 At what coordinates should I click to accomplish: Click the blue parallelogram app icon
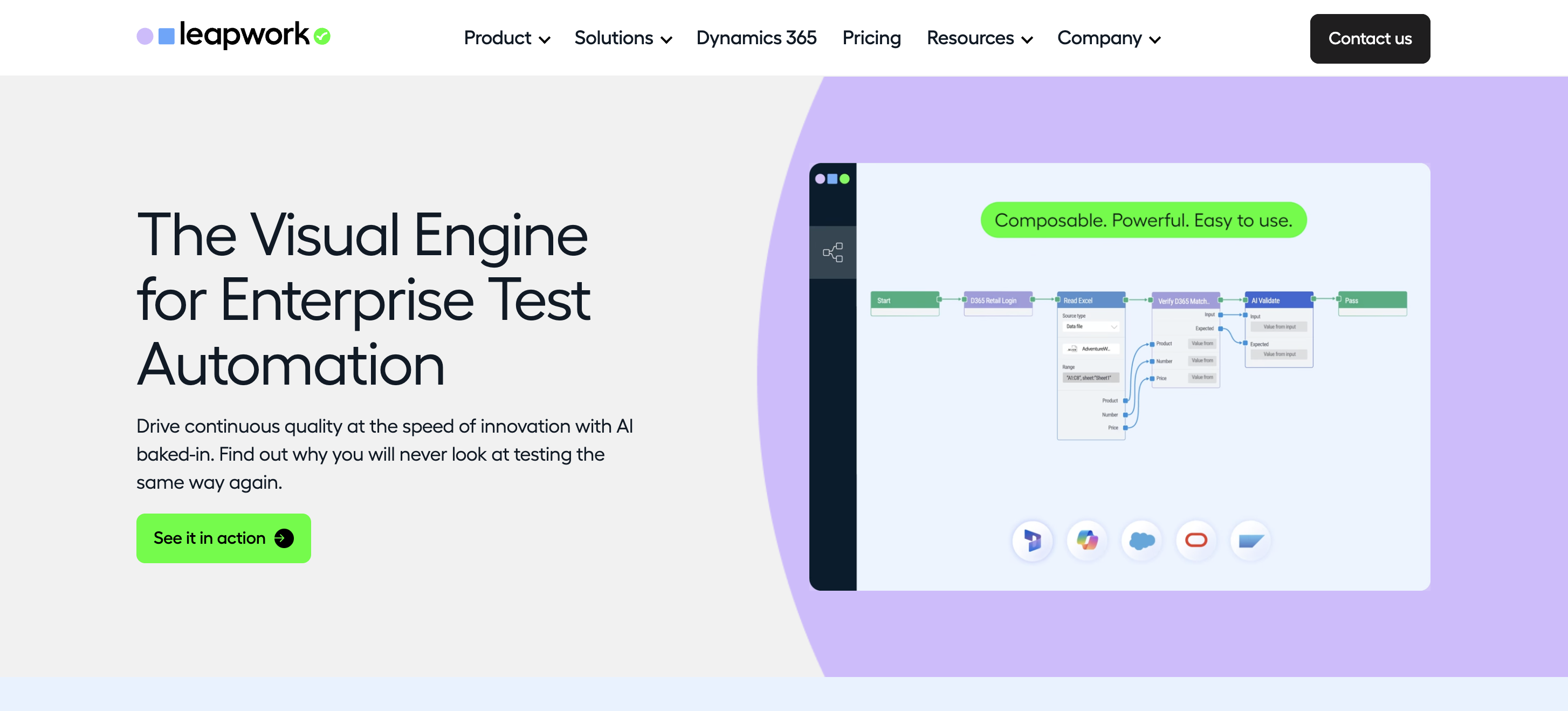tap(1251, 540)
